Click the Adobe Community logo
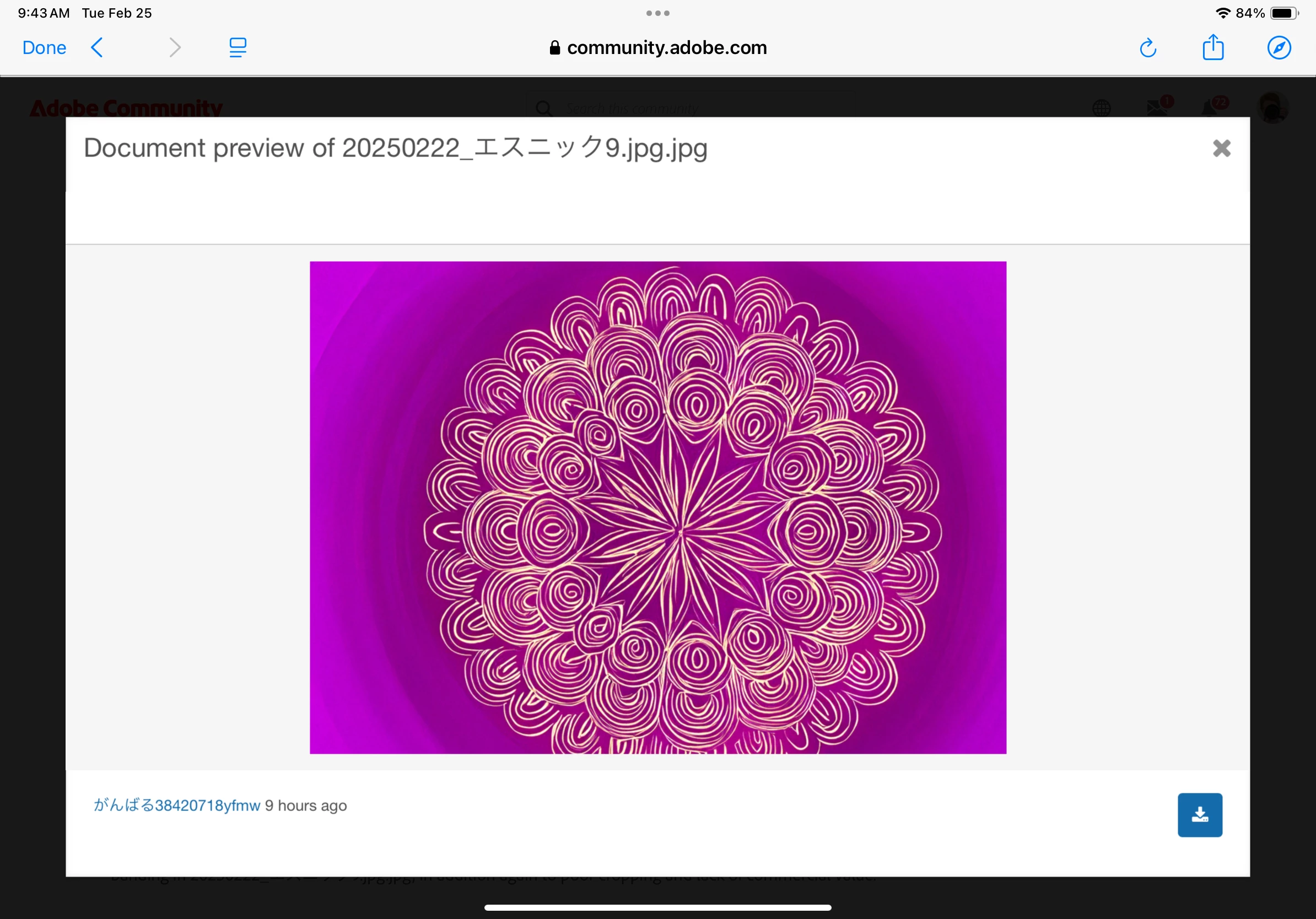The image size is (1316, 919). tap(126, 108)
